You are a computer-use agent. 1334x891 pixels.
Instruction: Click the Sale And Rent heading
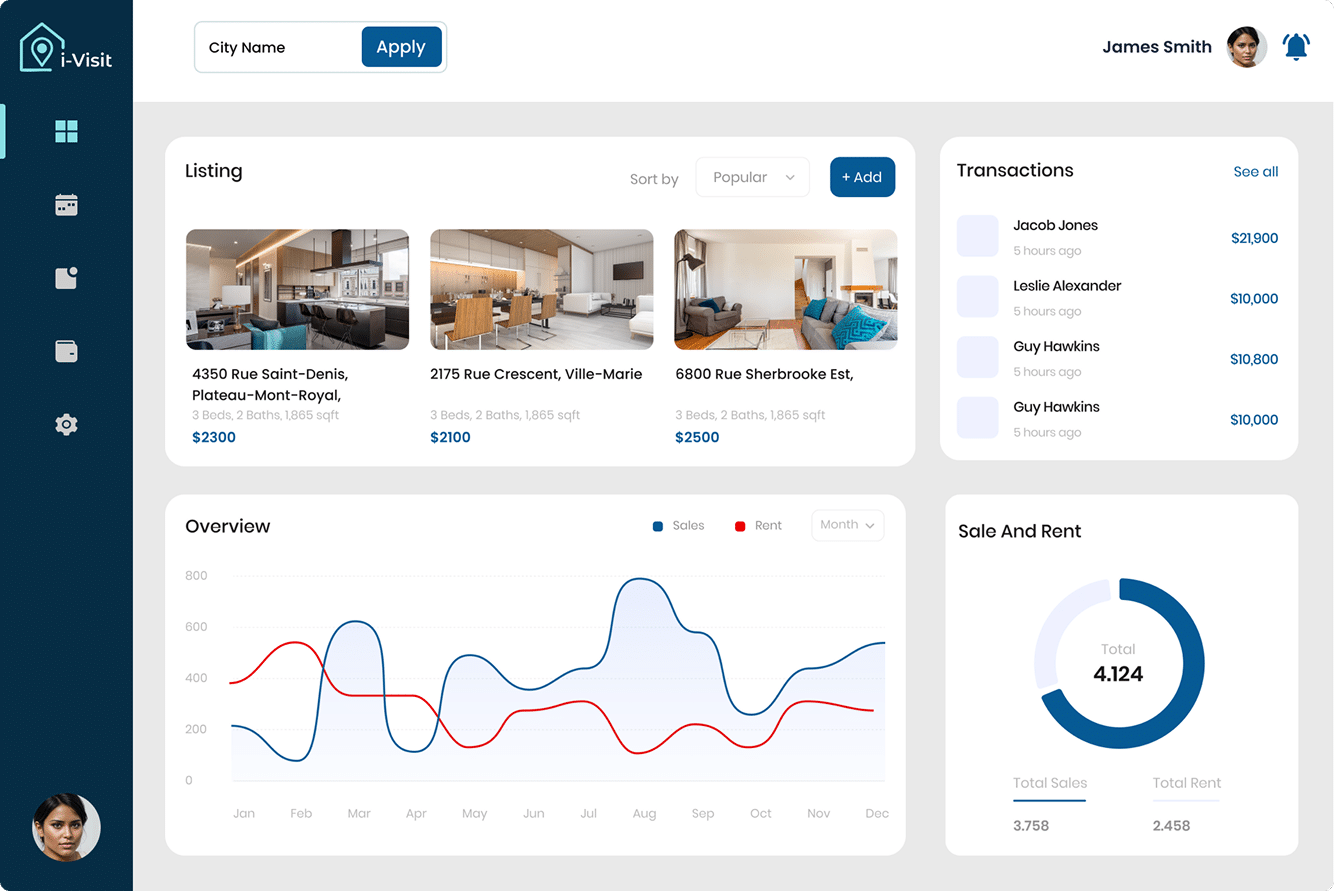tap(1019, 531)
